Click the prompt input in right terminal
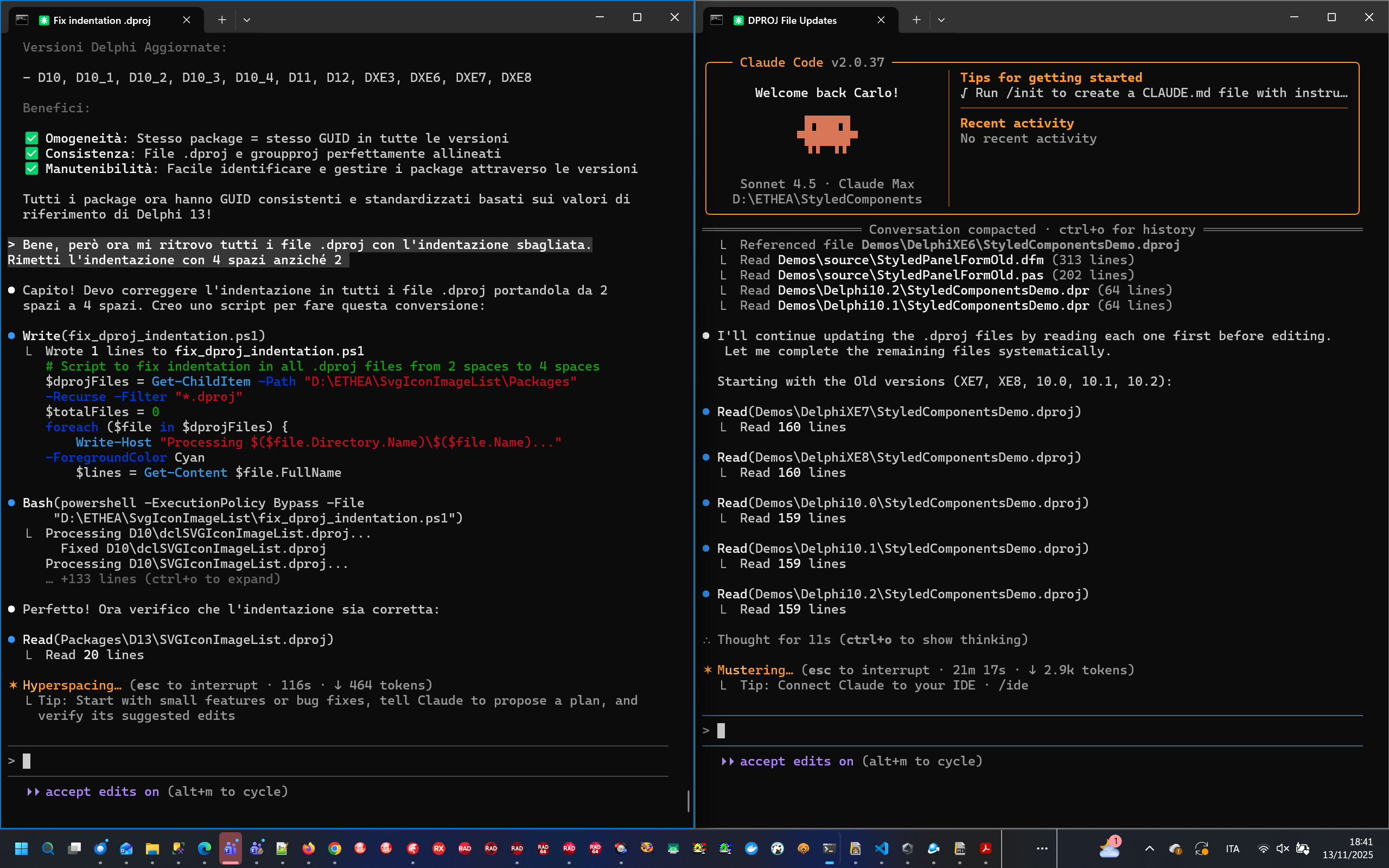The width and height of the screenshot is (1389, 868). coord(1033,730)
